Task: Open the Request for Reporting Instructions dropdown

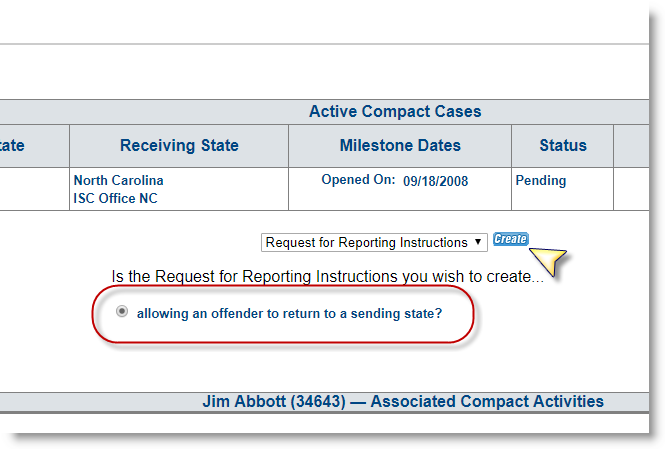Action: pyautogui.click(x=374, y=242)
